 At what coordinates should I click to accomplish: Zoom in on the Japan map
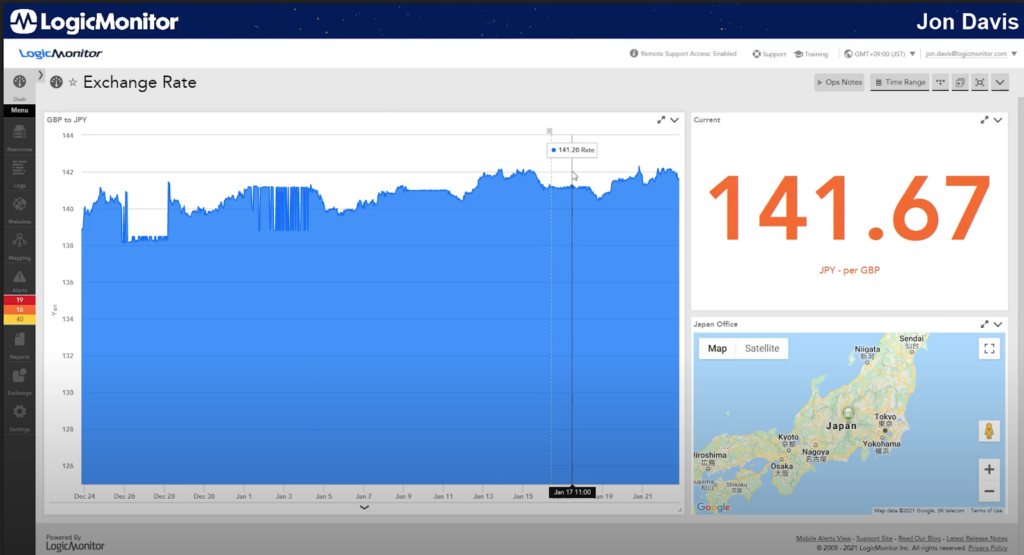point(989,469)
